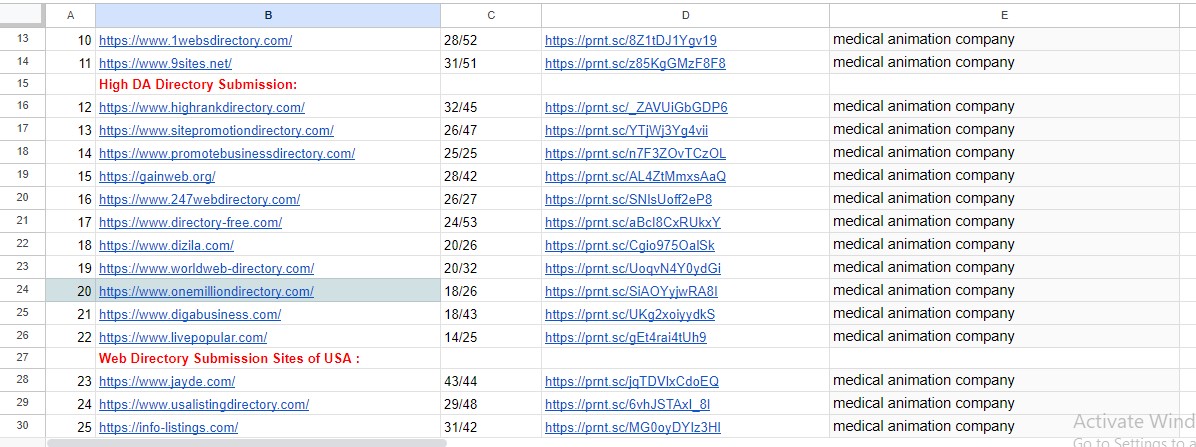Open the jayde.com directory link
Viewport: 1196px width, 447px height.
pyautogui.click(x=167, y=382)
